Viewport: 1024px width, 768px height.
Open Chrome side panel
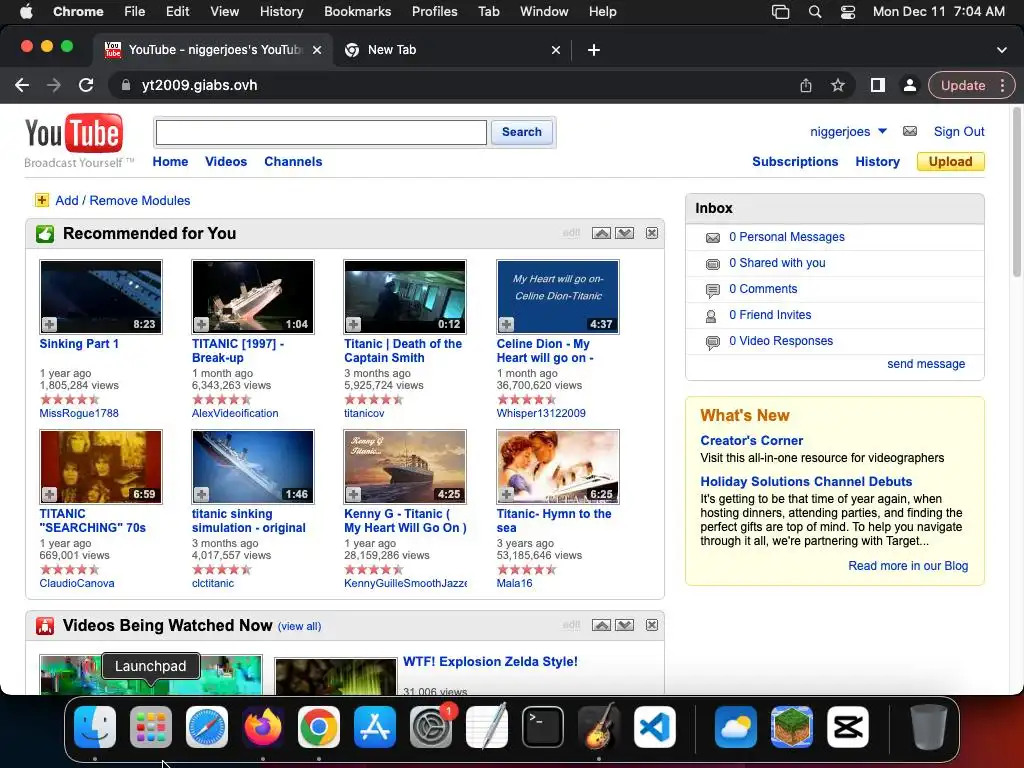click(878, 85)
